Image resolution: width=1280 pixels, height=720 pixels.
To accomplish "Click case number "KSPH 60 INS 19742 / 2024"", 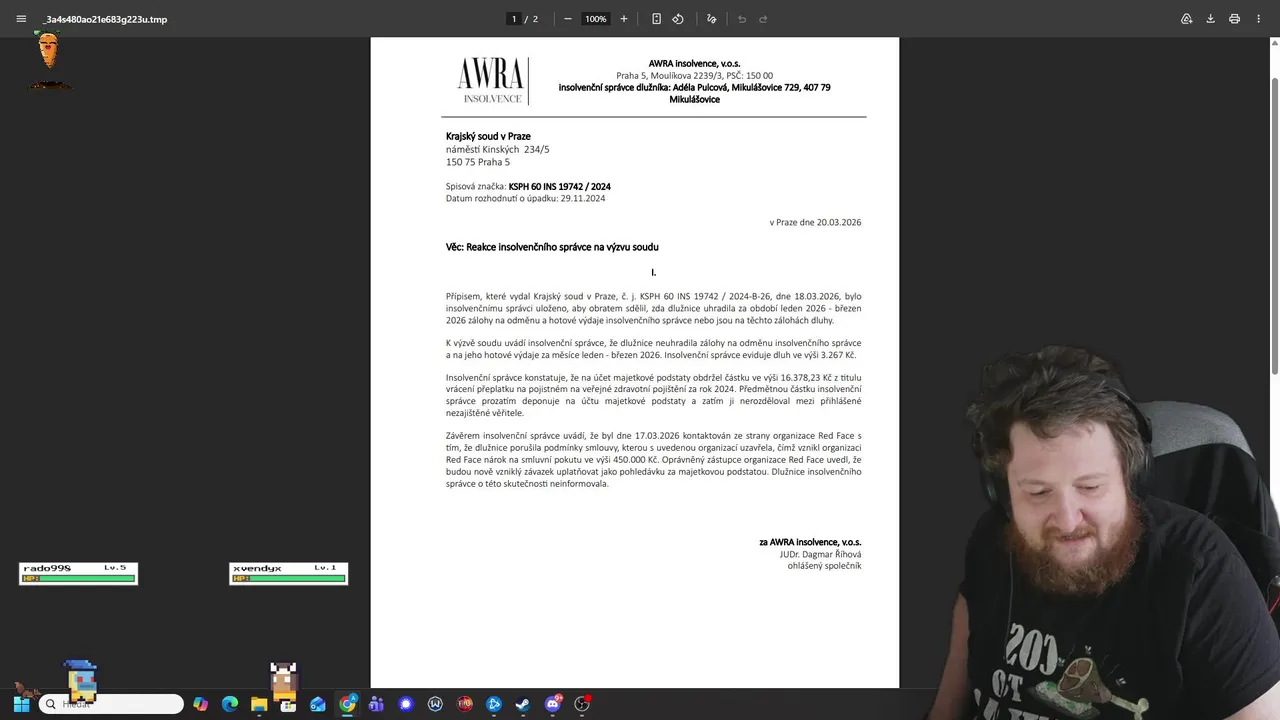I will coord(559,187).
